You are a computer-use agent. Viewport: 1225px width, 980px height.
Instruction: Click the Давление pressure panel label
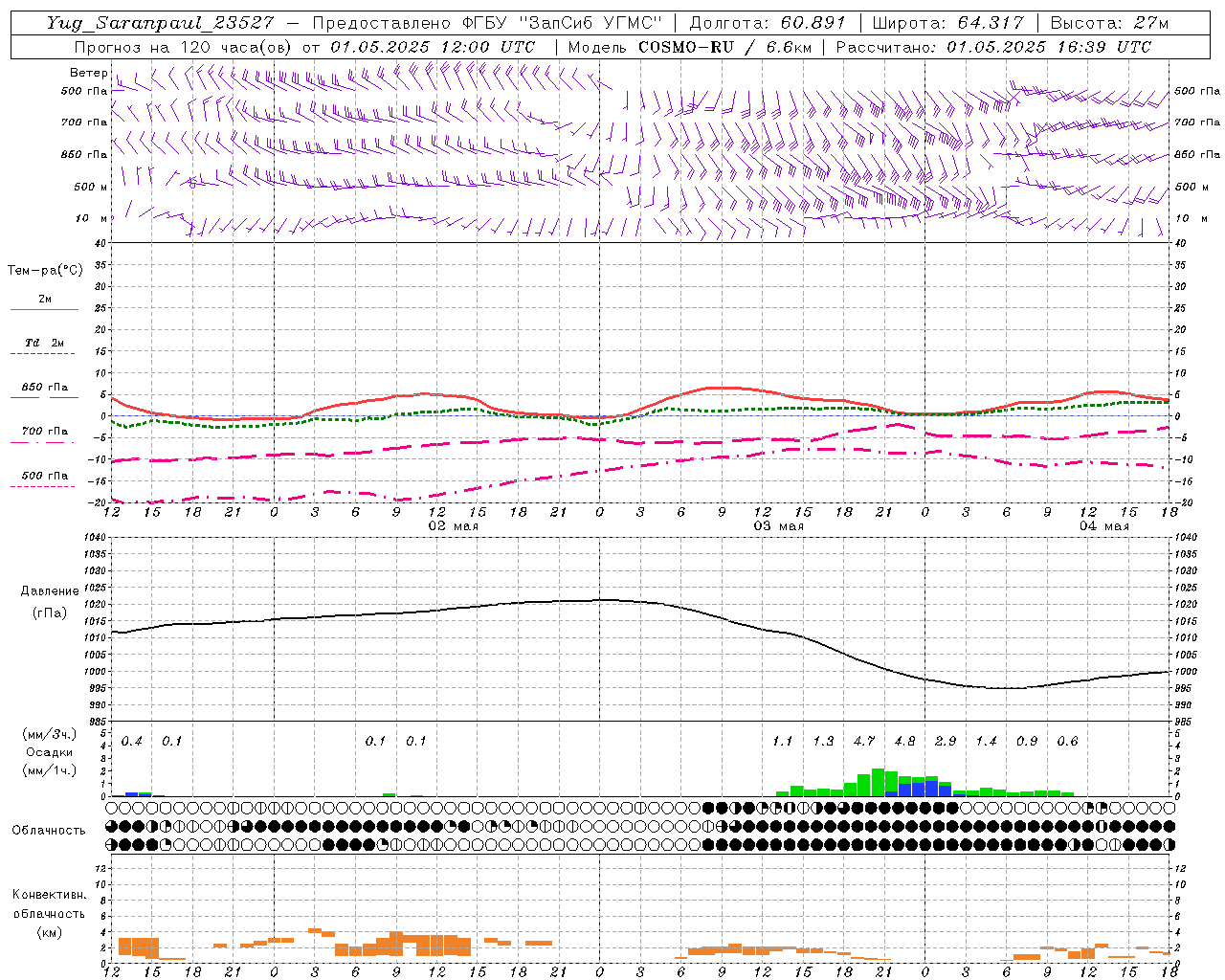point(50,591)
